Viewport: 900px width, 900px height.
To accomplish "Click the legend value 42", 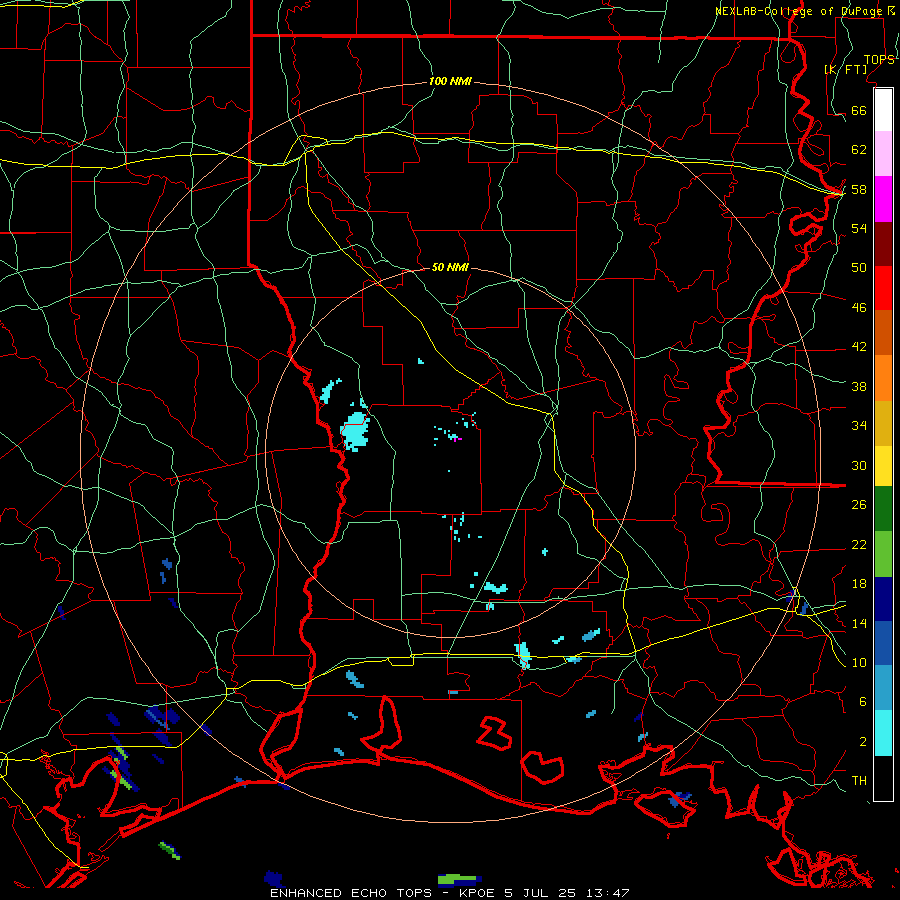I will 859,346.
